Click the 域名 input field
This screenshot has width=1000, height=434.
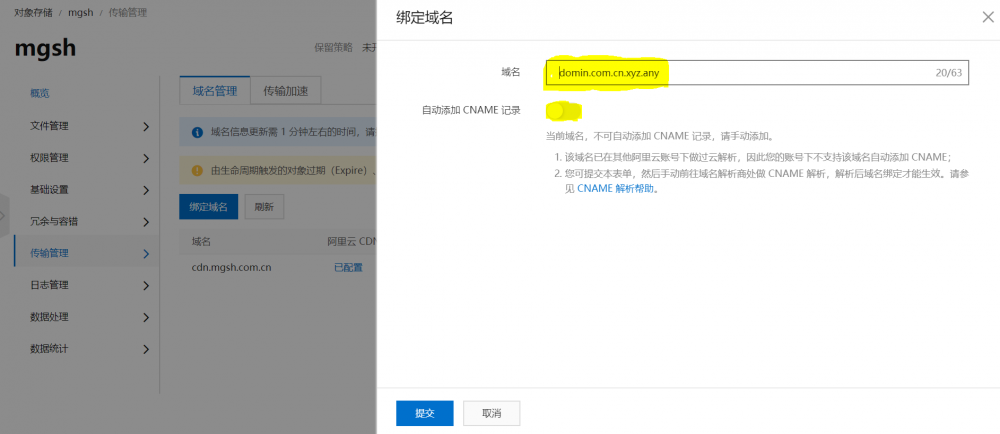pyautogui.click(x=757, y=73)
